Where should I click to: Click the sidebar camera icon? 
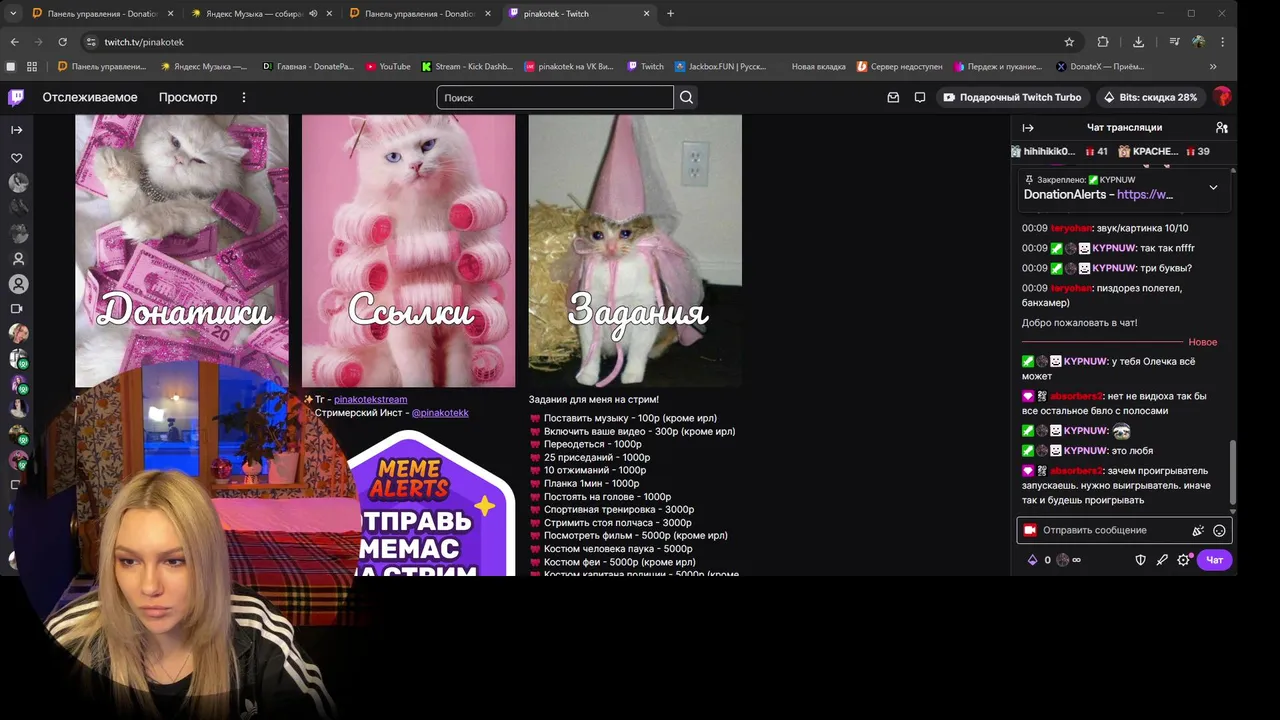coord(16,309)
